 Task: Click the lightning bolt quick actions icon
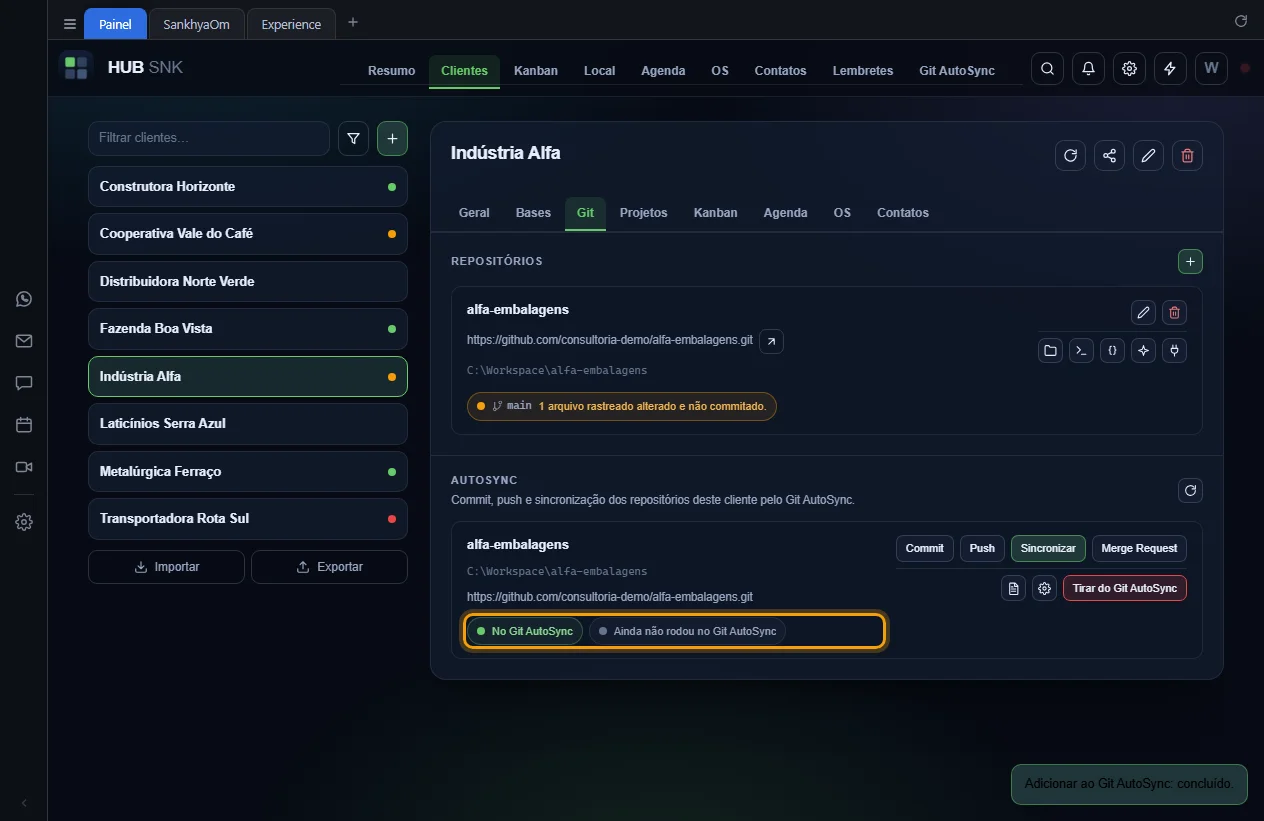point(1170,69)
